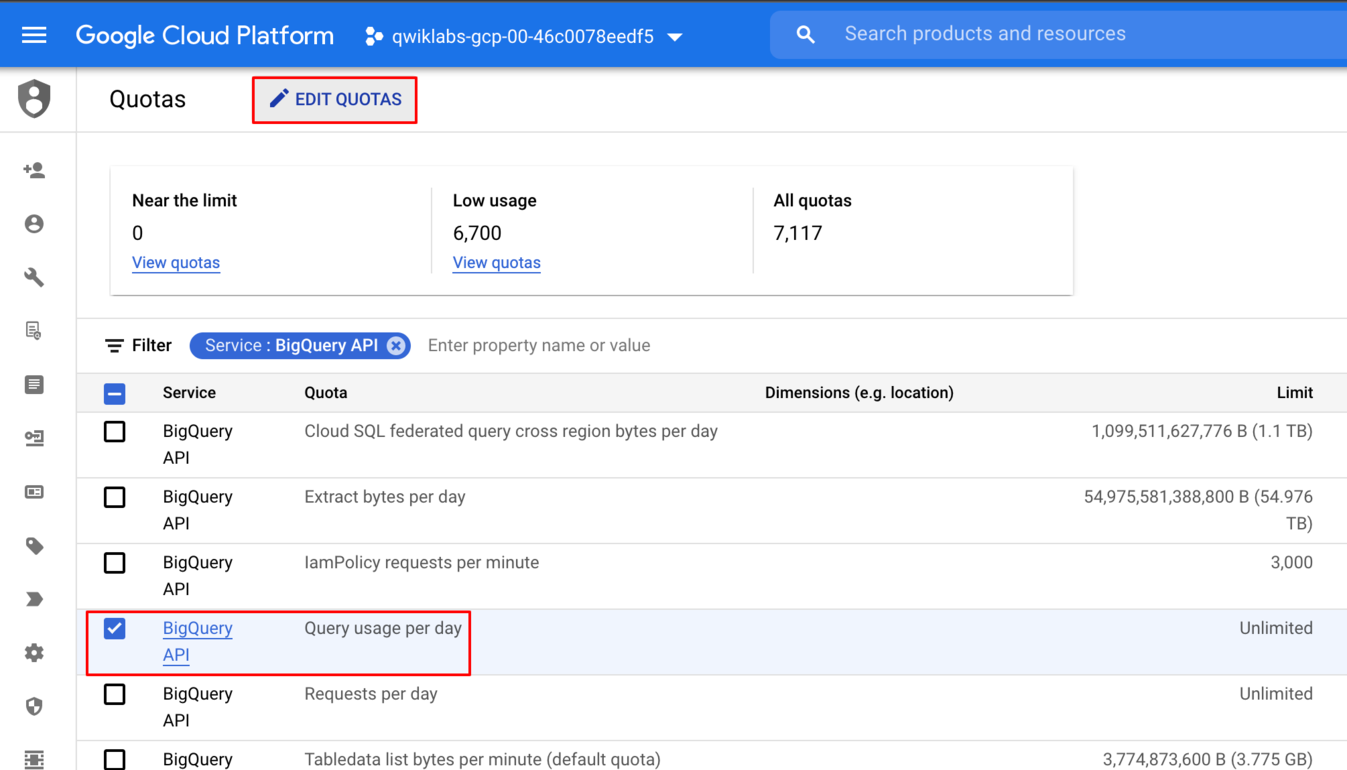Open the Settings gear sidebar icon
This screenshot has width=1347, height=770.
34,653
